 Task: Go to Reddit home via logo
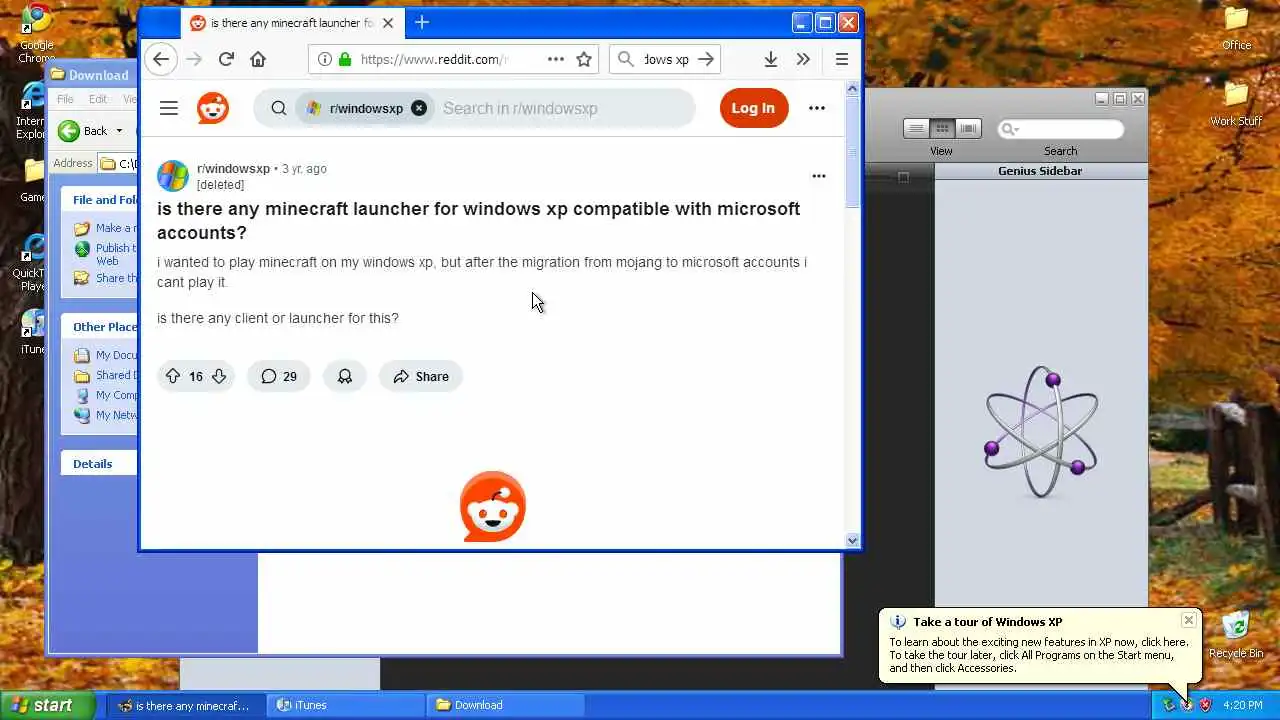(x=212, y=108)
